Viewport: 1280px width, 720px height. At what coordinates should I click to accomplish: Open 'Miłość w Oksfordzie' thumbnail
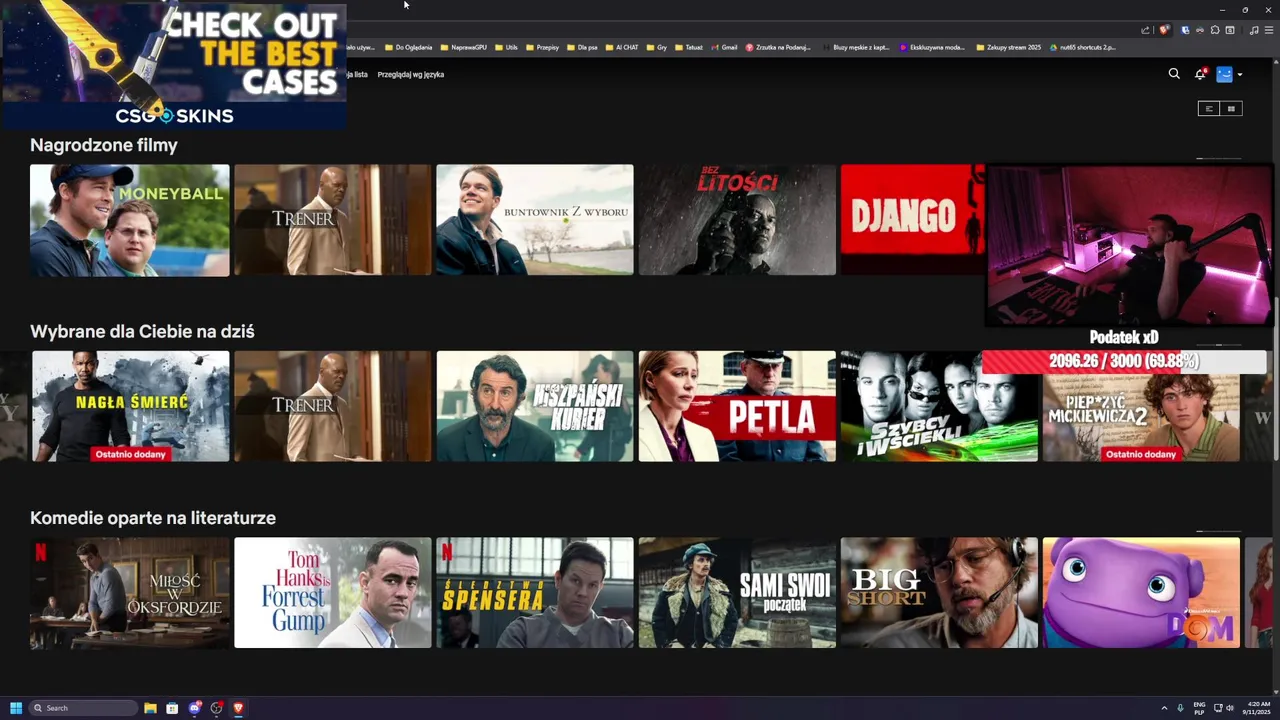[130, 593]
